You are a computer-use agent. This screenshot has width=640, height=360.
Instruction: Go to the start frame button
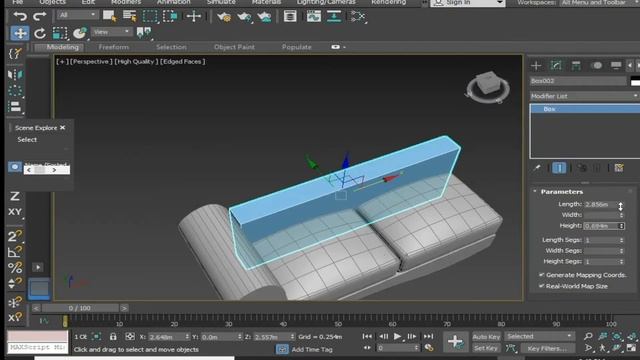[367, 336]
